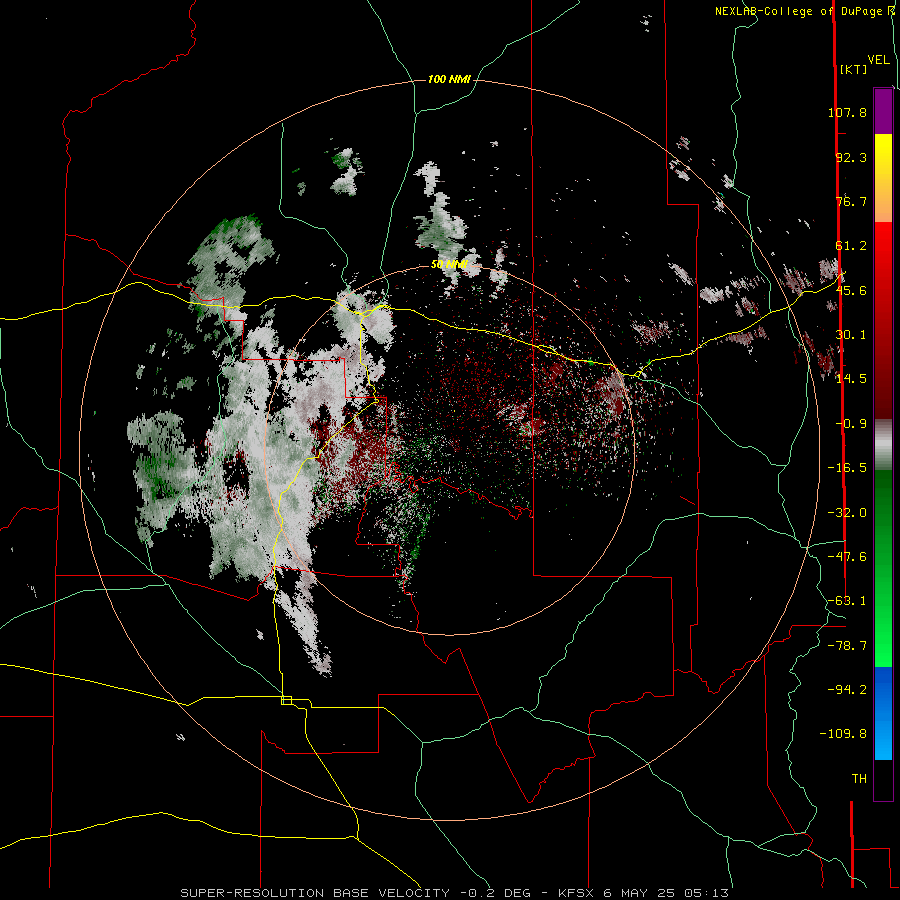
Task: Click the 45.6 value on velocity scale
Action: click(x=851, y=290)
